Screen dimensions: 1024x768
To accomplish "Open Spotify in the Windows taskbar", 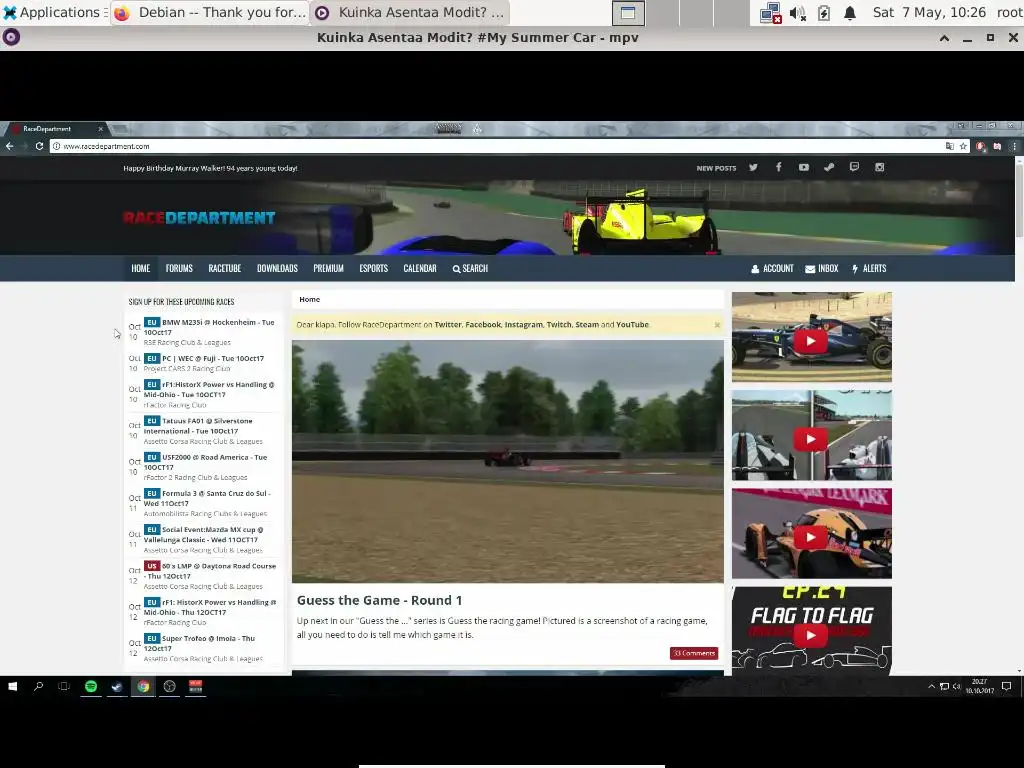I will point(91,686).
